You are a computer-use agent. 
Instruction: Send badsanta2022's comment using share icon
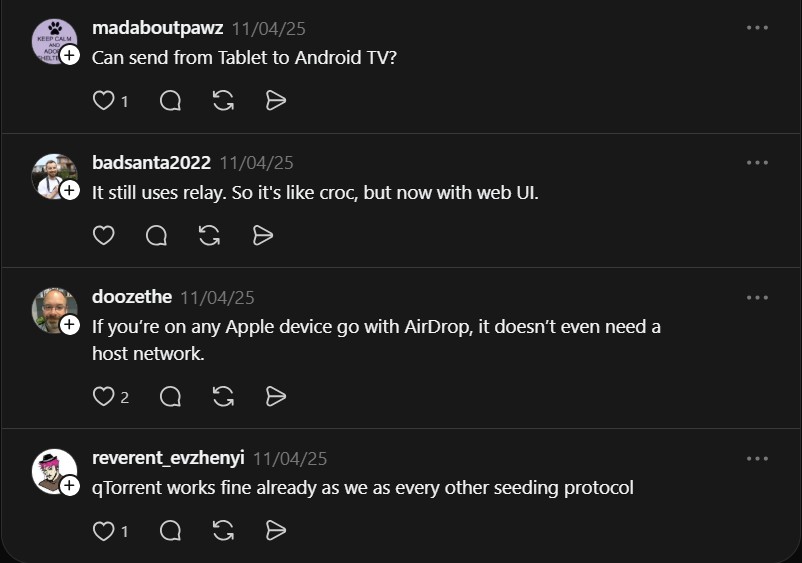pos(262,235)
